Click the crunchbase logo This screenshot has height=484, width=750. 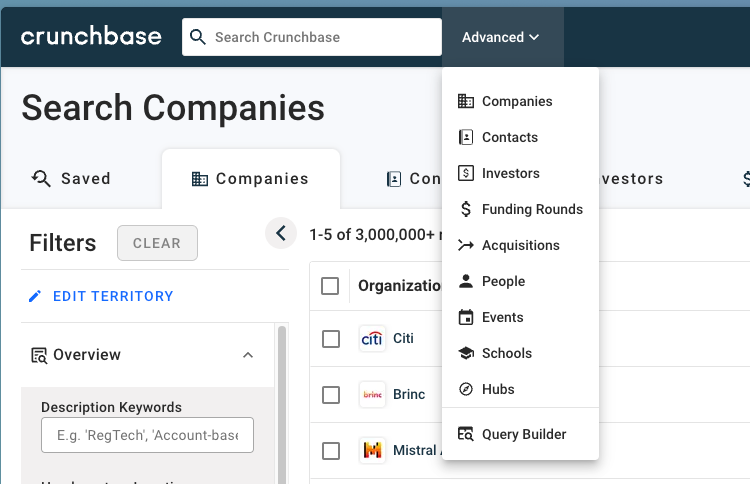pos(91,36)
